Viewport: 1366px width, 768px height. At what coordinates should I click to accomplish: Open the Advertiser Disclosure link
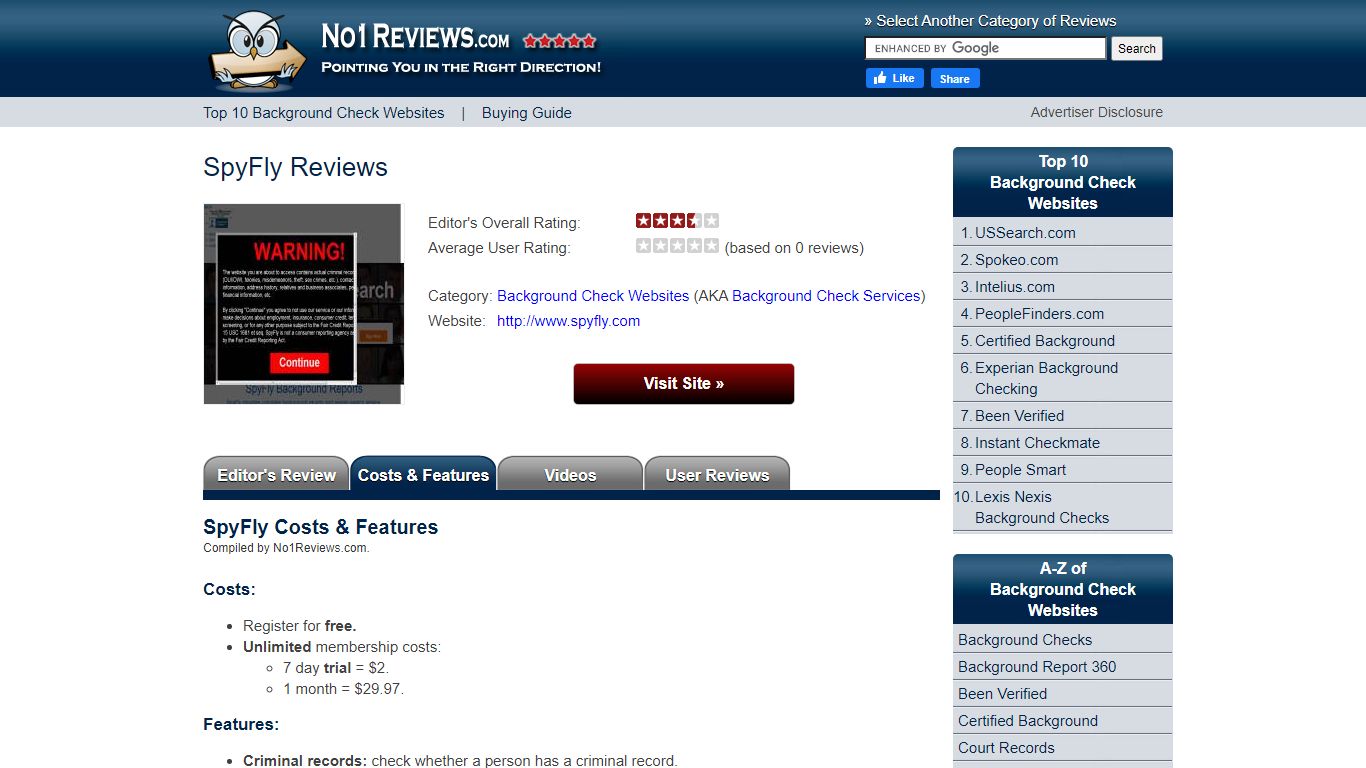click(x=1097, y=112)
